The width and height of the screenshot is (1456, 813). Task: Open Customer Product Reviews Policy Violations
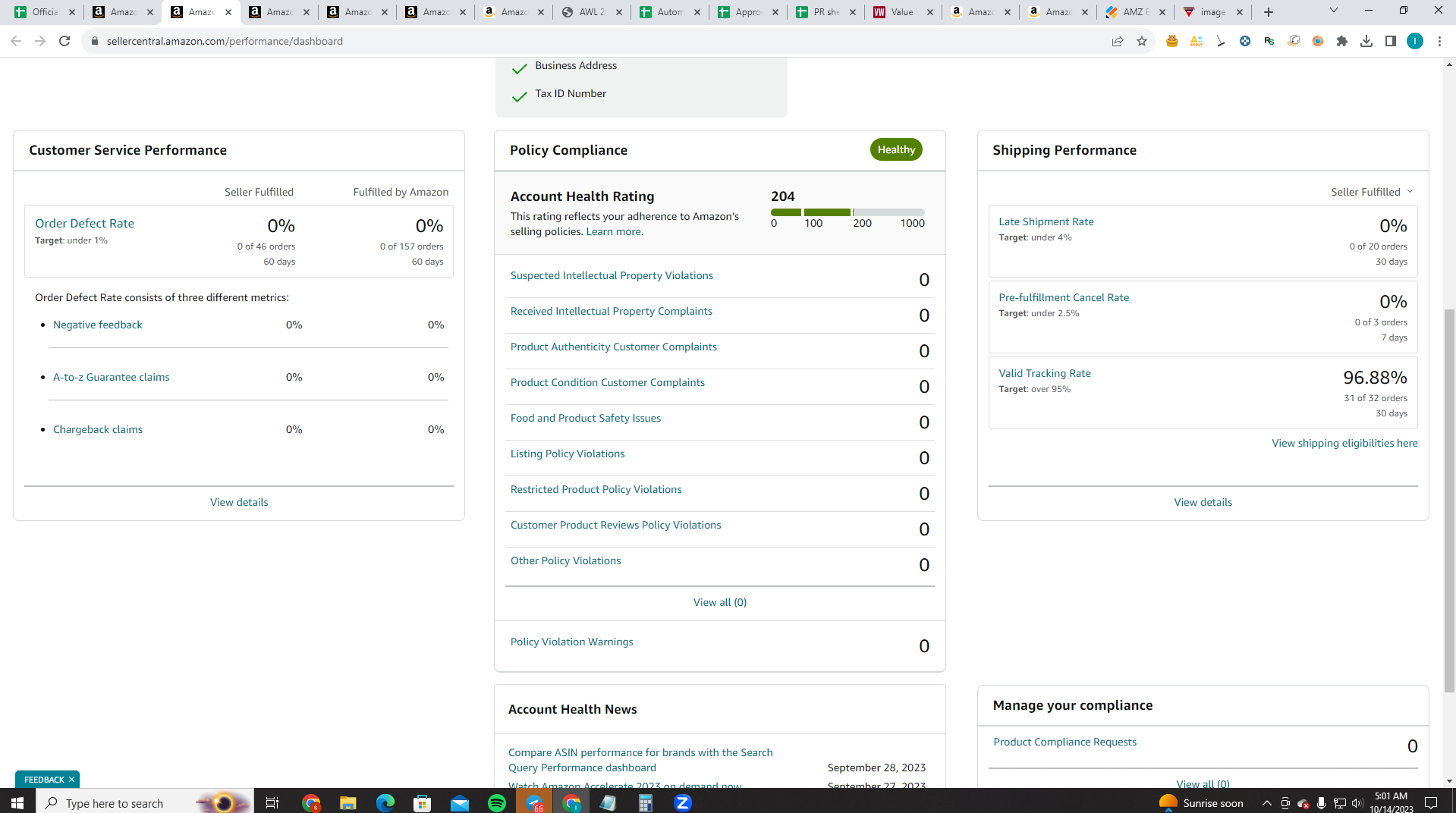click(x=615, y=525)
